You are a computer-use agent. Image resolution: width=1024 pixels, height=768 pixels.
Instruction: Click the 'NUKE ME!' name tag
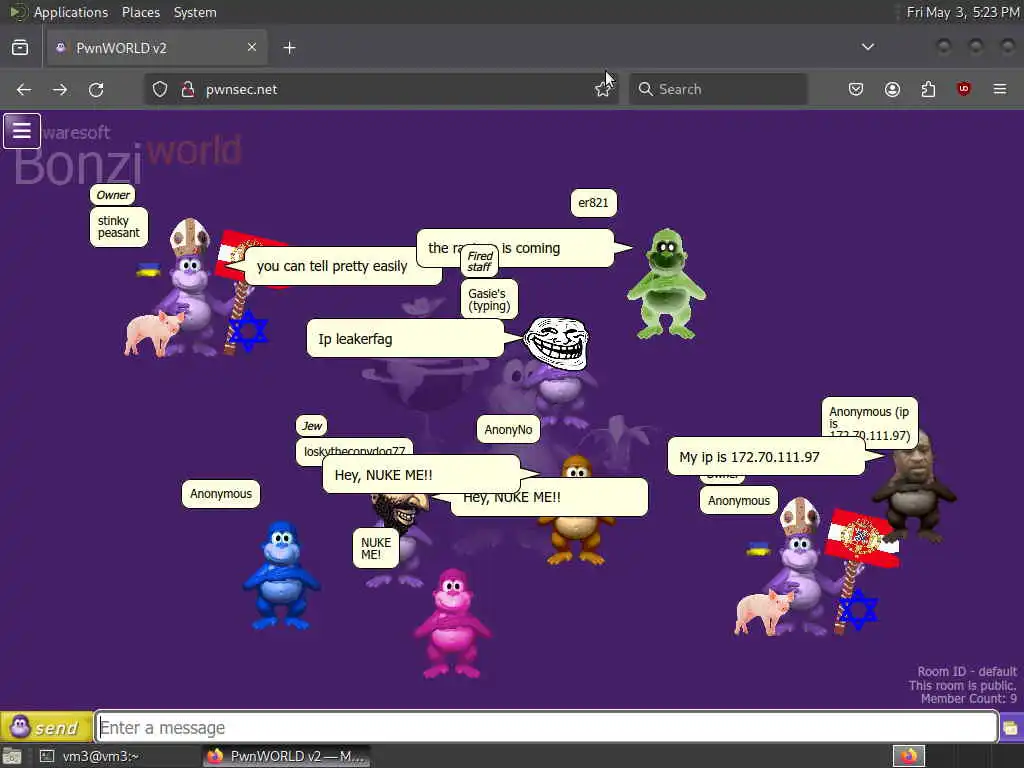[376, 548]
